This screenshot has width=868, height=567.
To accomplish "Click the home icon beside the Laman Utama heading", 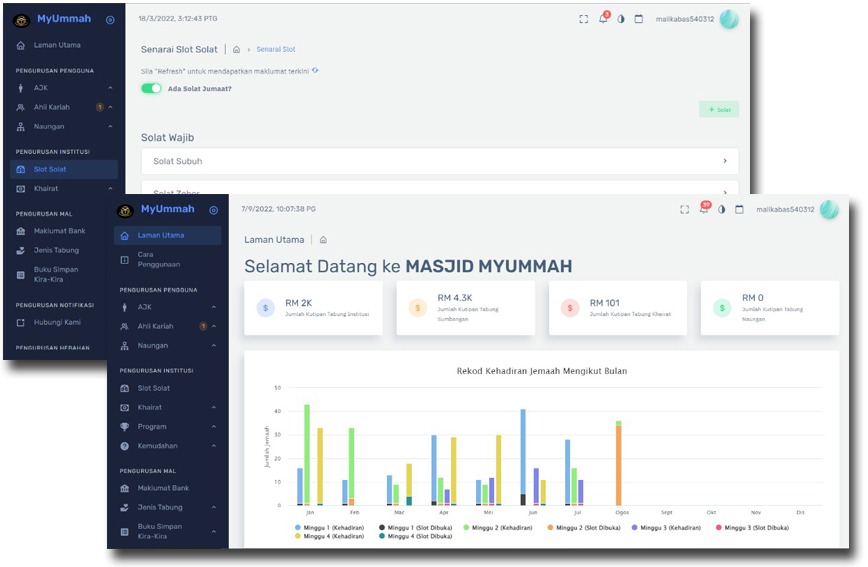I will click(323, 240).
